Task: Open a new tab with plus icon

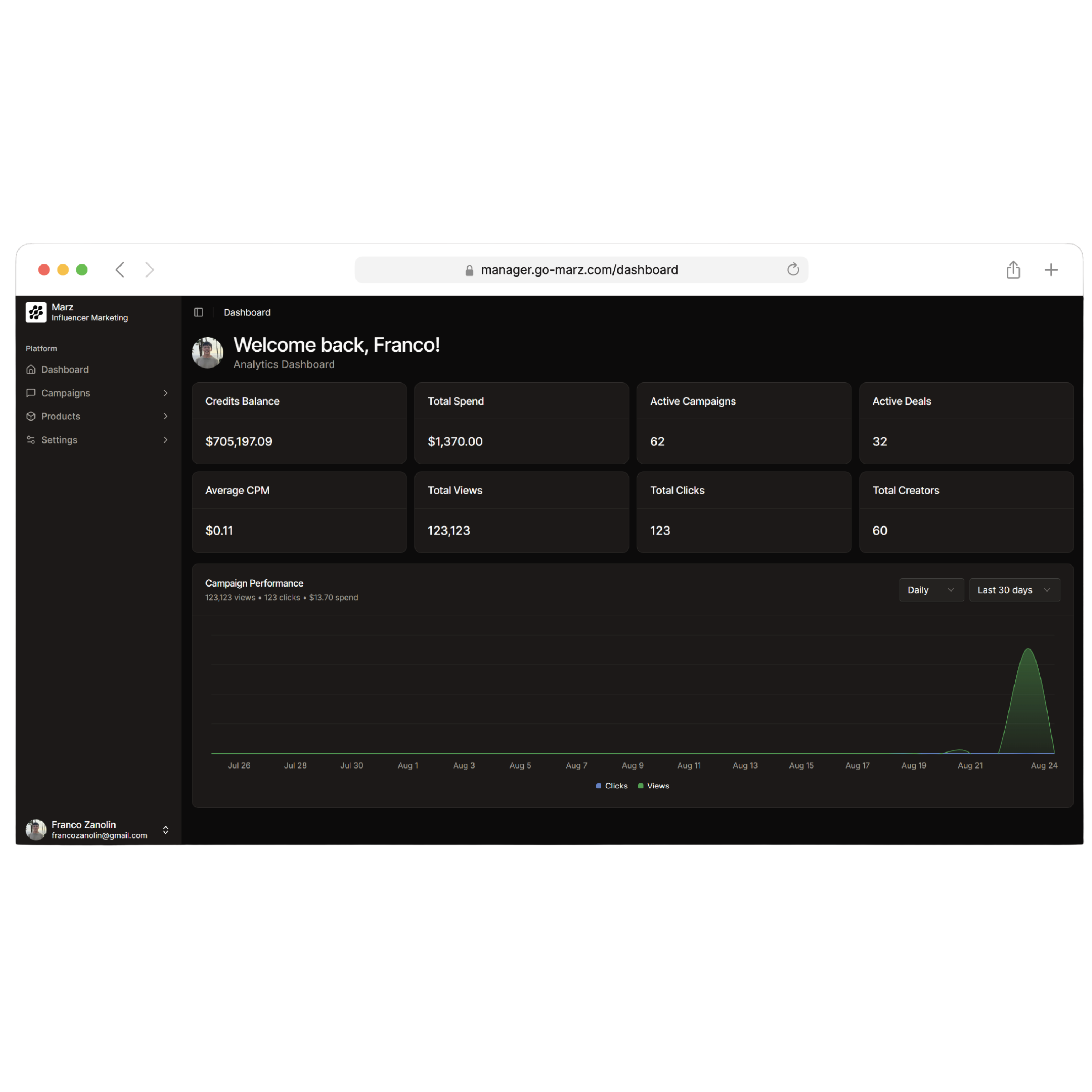Action: click(x=1051, y=270)
